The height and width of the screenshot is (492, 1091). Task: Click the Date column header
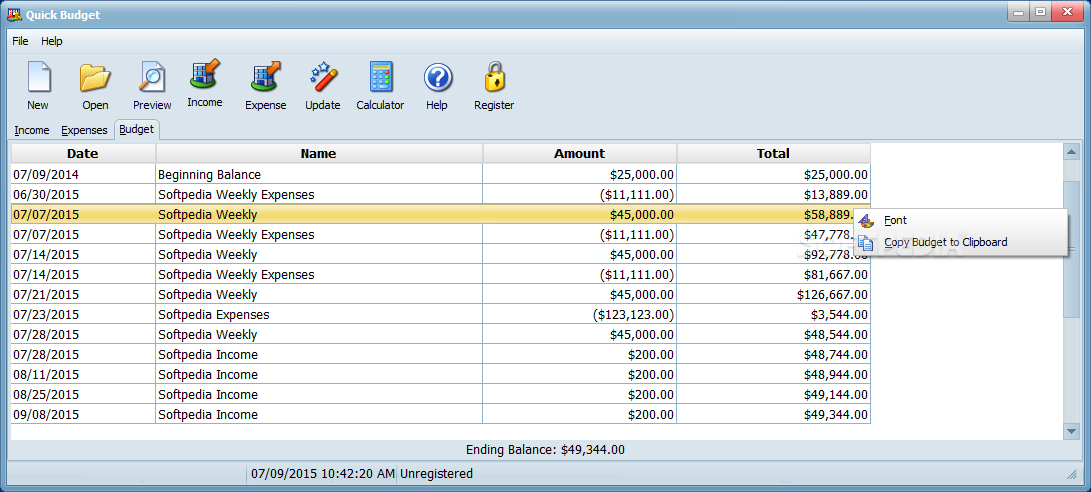pyautogui.click(x=83, y=154)
